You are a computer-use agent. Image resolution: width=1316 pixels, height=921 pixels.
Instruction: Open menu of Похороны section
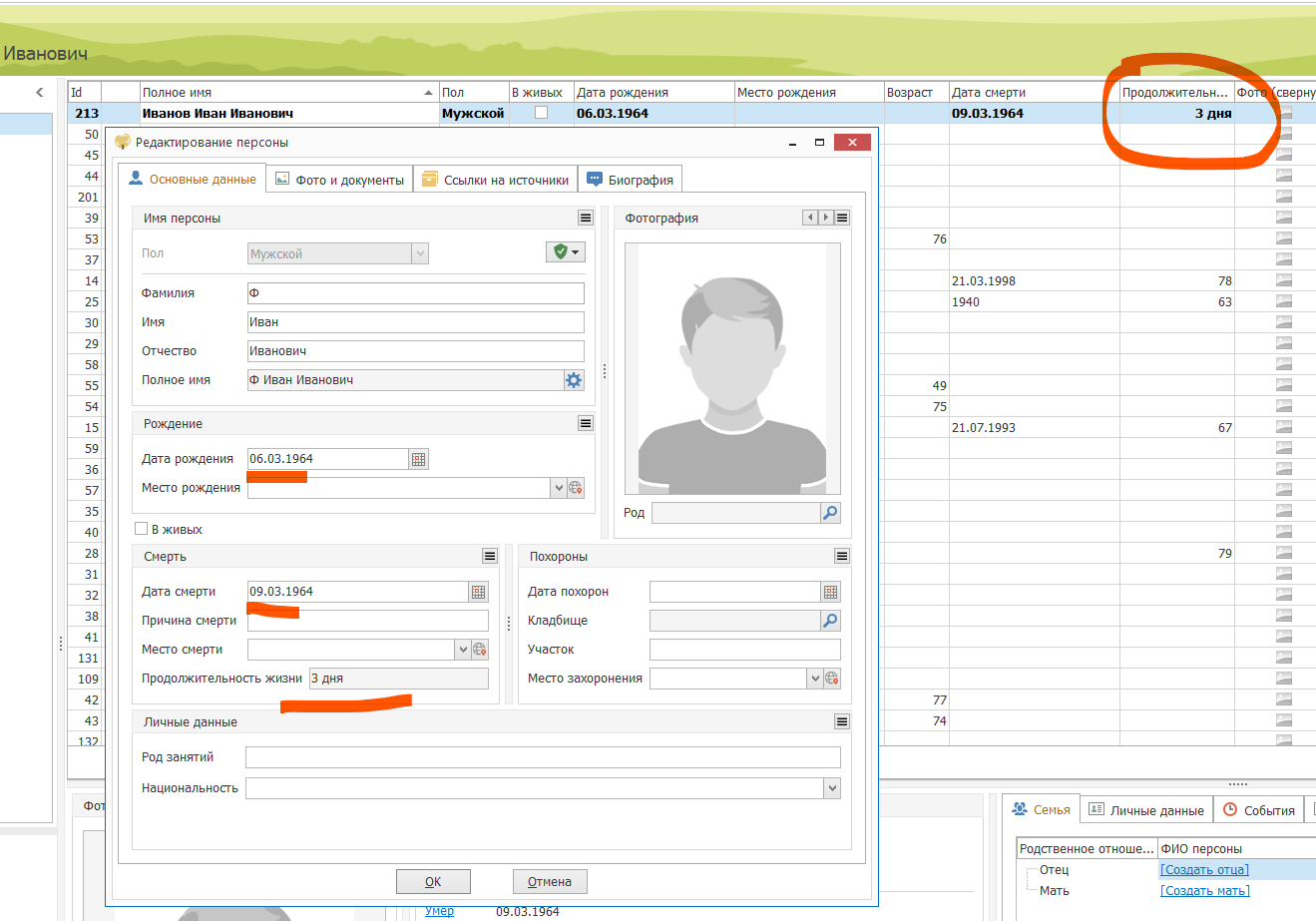(842, 556)
